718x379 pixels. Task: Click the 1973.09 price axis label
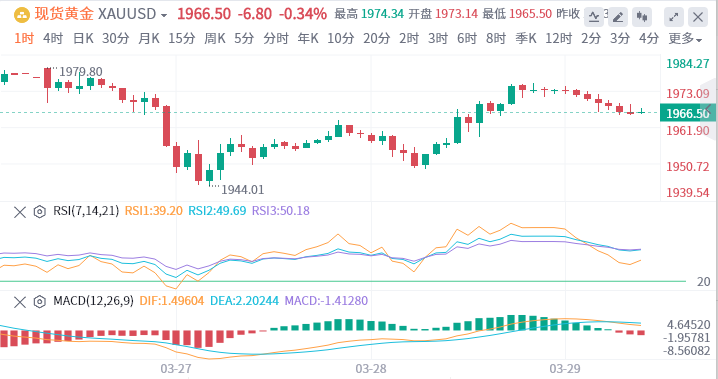coord(688,94)
